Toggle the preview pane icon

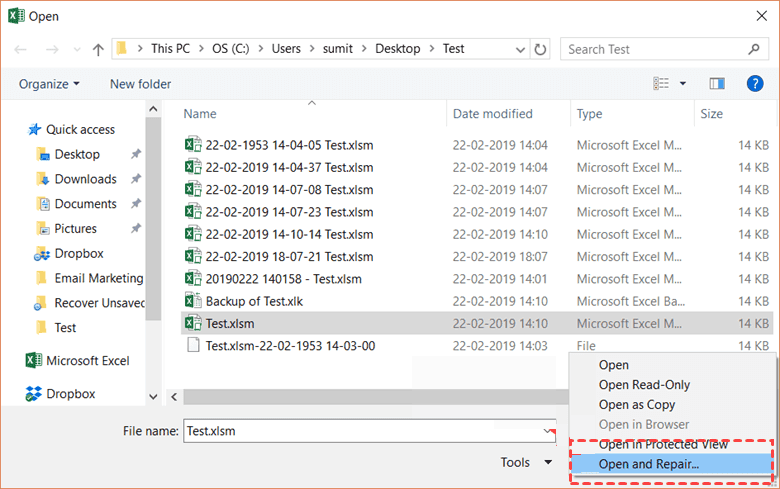(717, 84)
